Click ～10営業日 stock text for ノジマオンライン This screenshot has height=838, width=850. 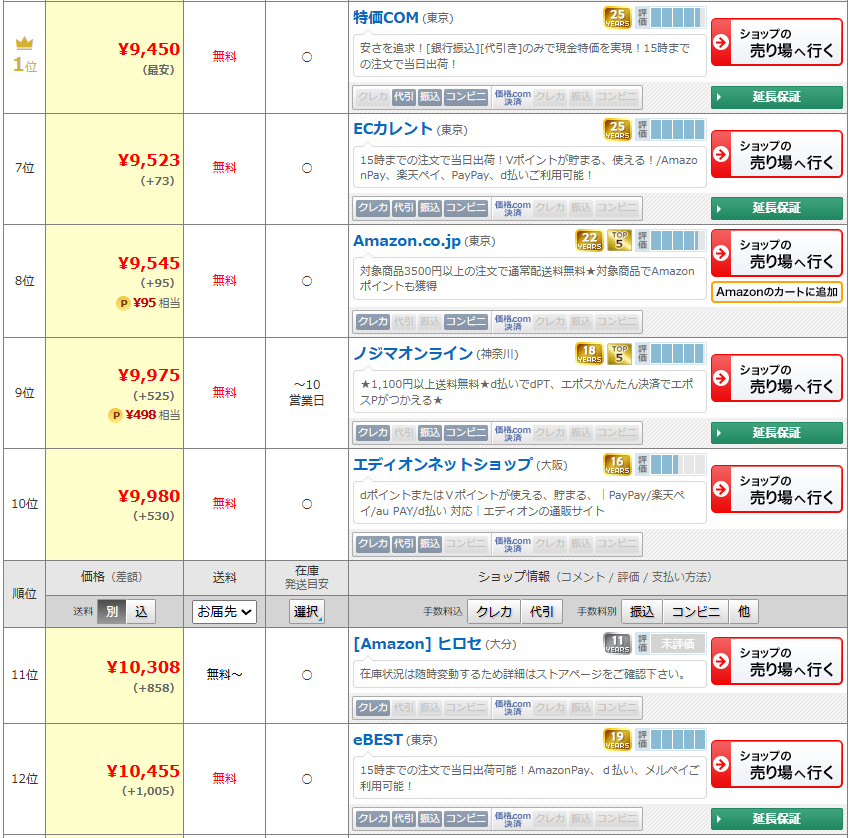click(x=307, y=392)
